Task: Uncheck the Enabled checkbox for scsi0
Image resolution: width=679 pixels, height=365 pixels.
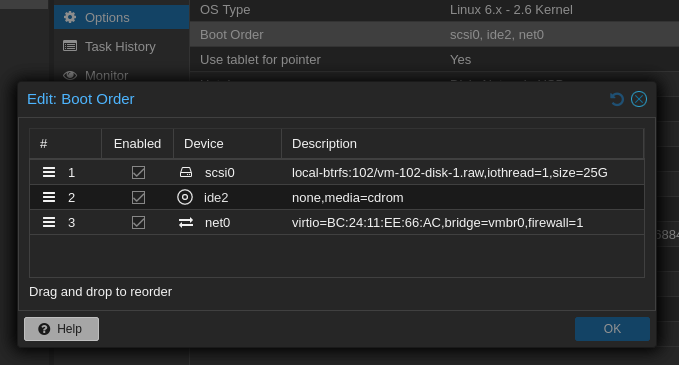Action: [138, 172]
